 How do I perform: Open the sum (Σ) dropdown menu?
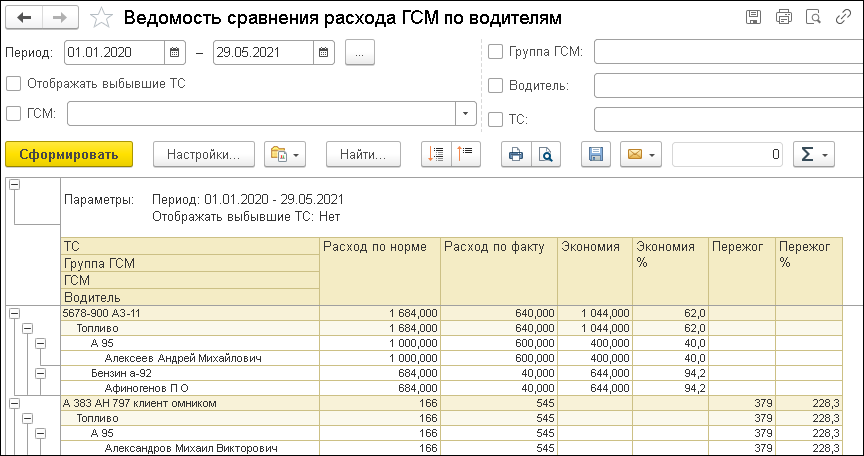(815, 154)
